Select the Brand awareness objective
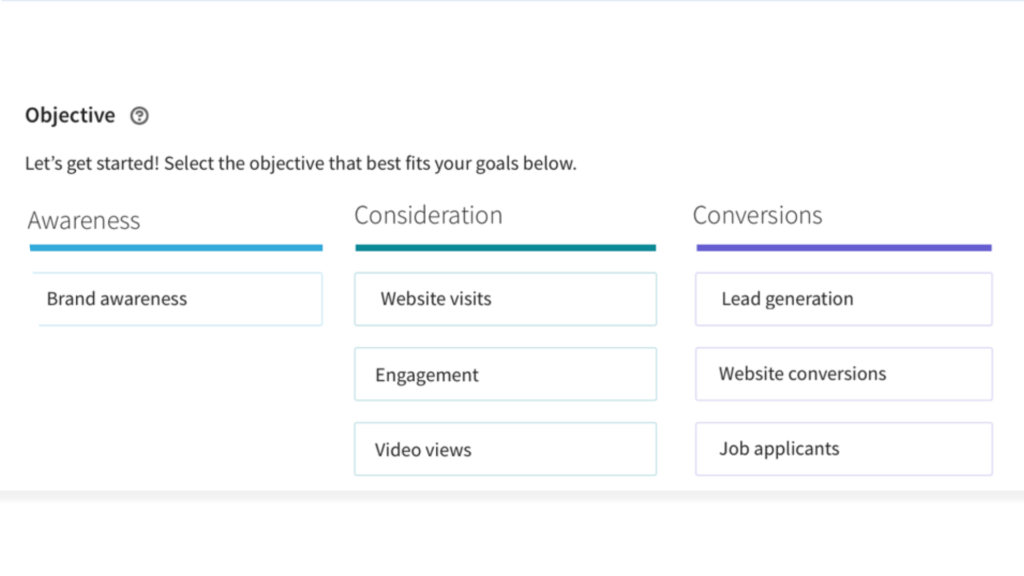Screen dimensions: 1024x576 pos(178,299)
